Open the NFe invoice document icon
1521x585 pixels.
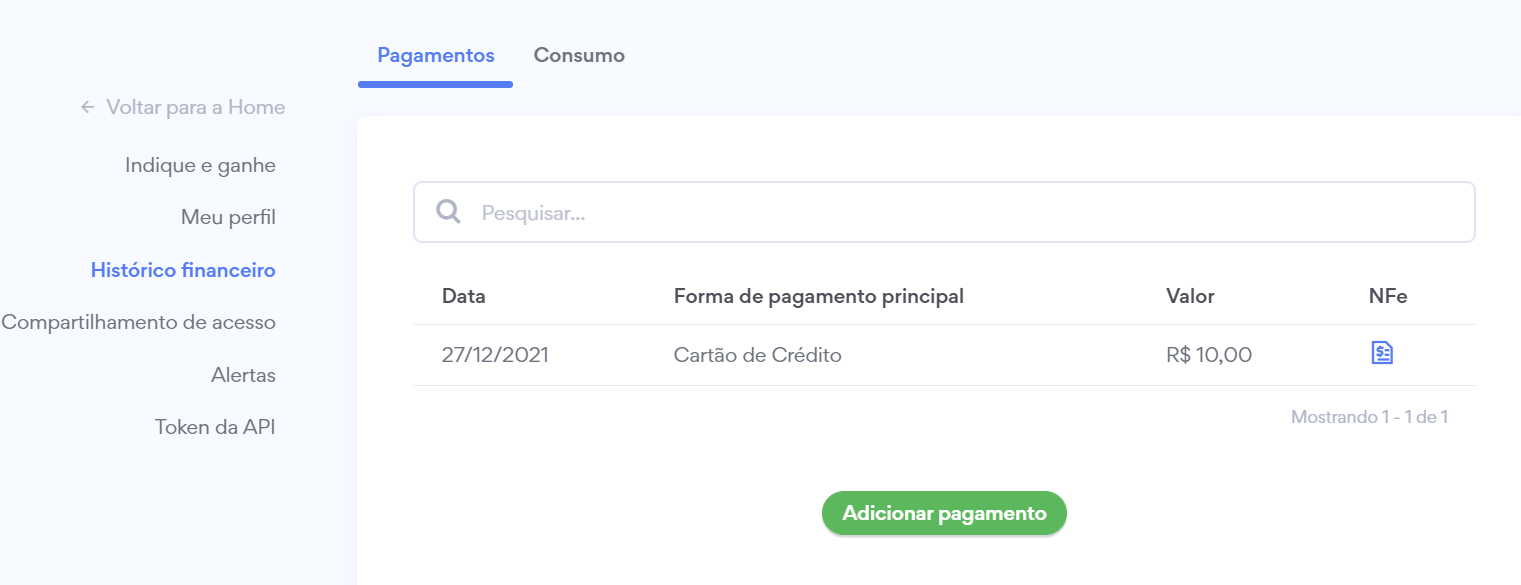pos(1382,353)
